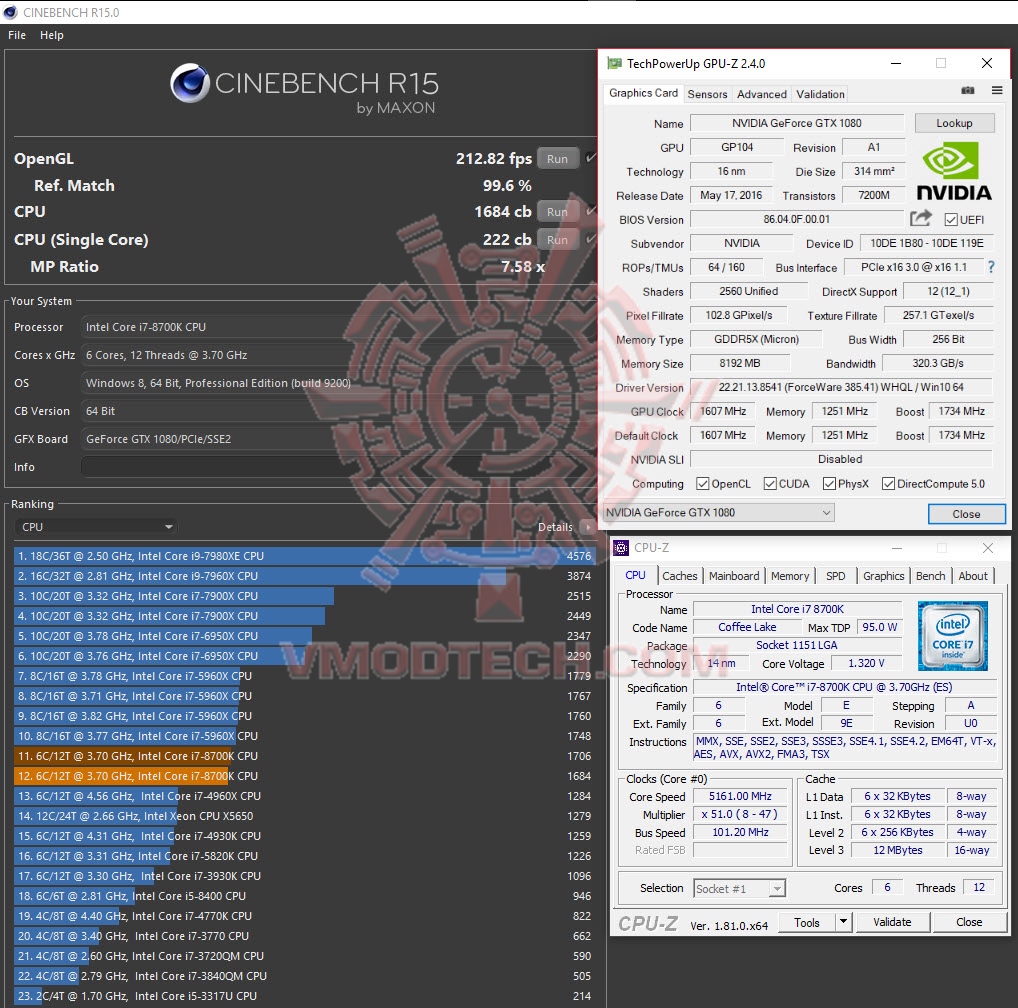1018x1008 pixels.
Task: Click the GFX Board field in Cinebench
Action: point(338,439)
